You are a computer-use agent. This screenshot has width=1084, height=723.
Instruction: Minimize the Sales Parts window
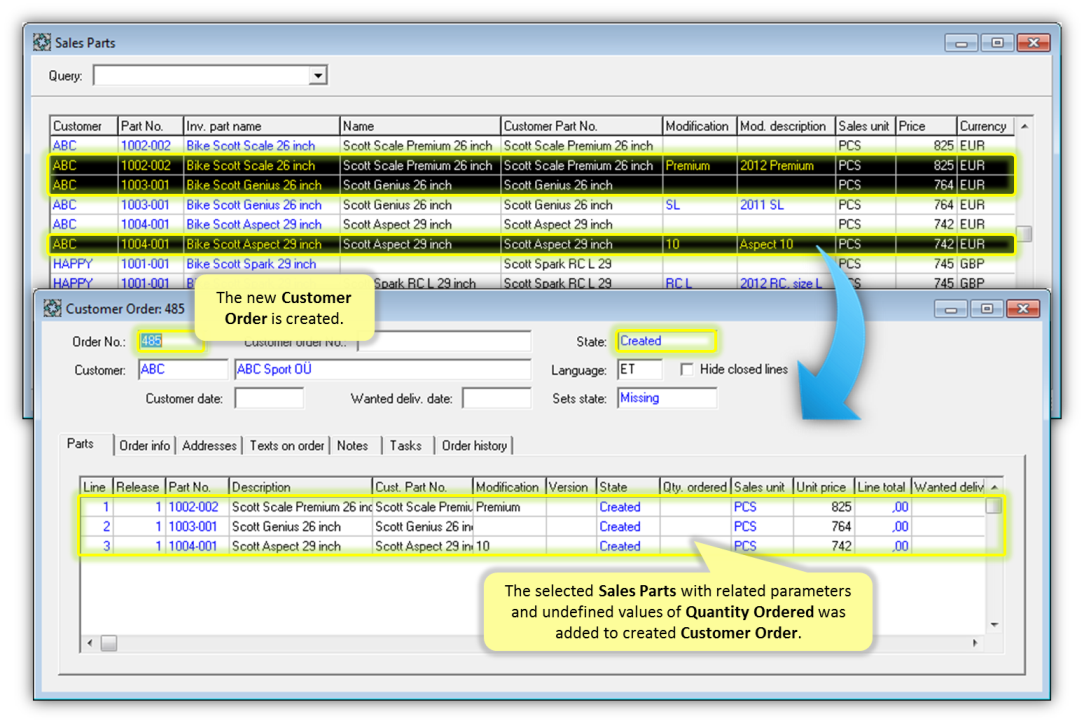[x=962, y=43]
